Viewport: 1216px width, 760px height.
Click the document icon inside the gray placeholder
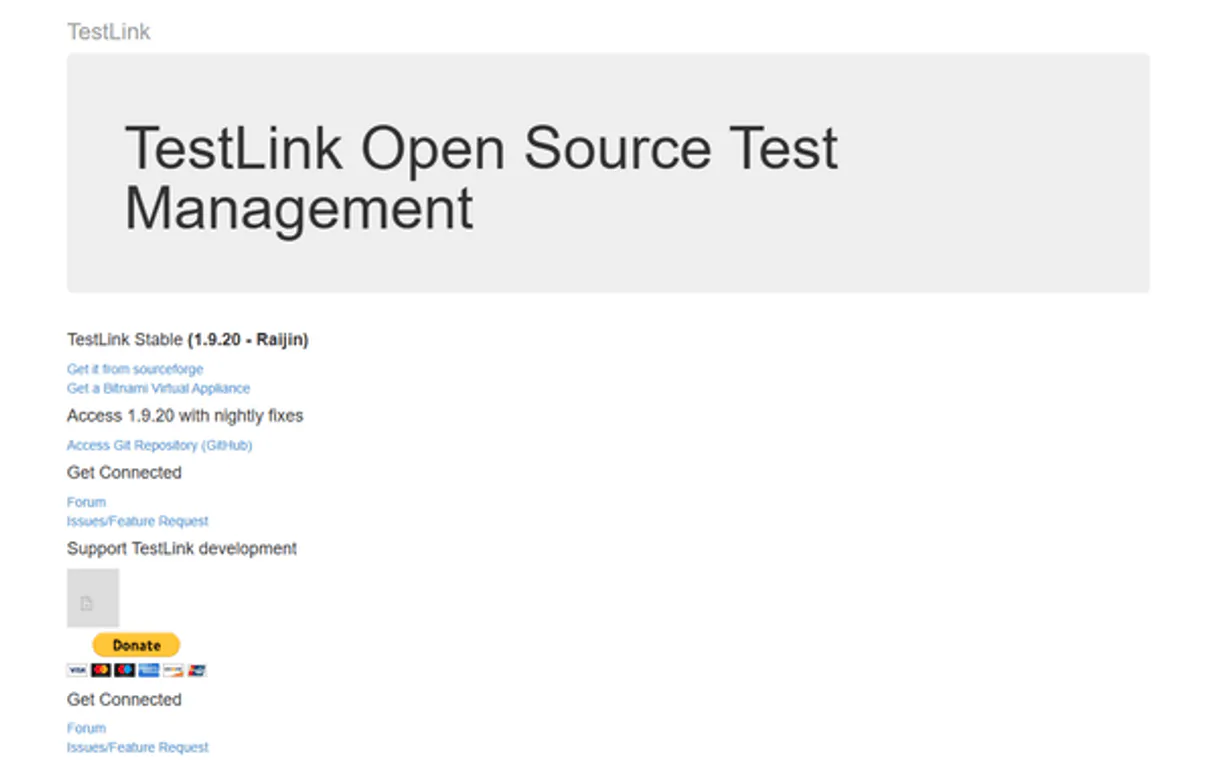coord(86,603)
